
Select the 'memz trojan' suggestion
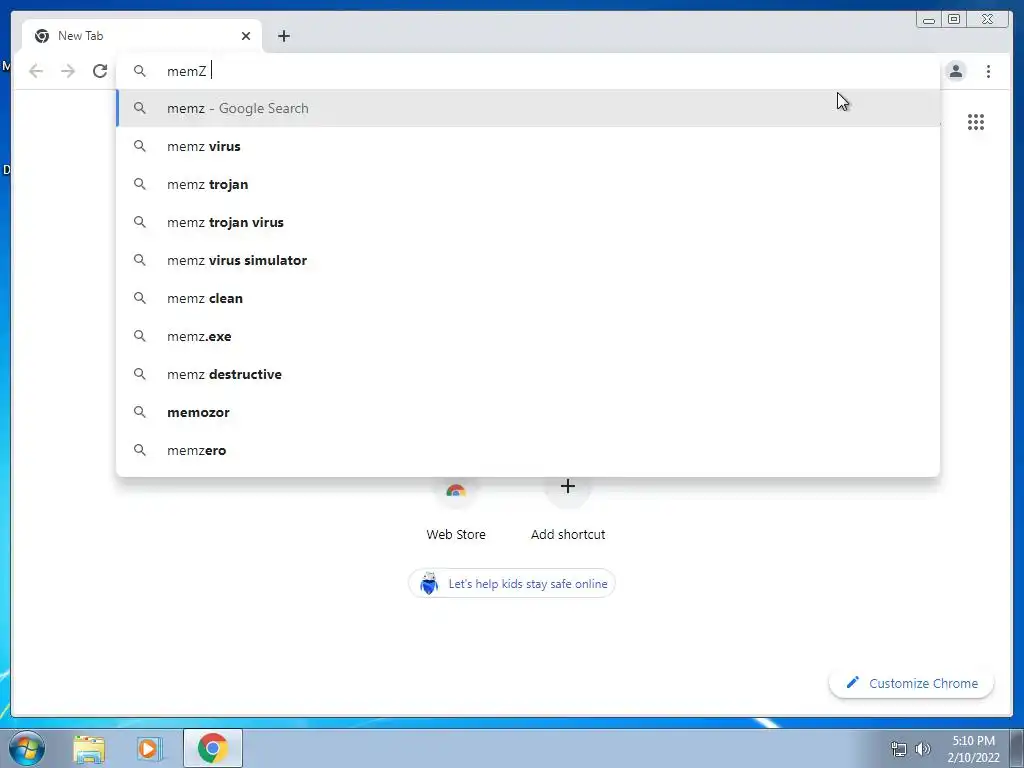point(528,184)
